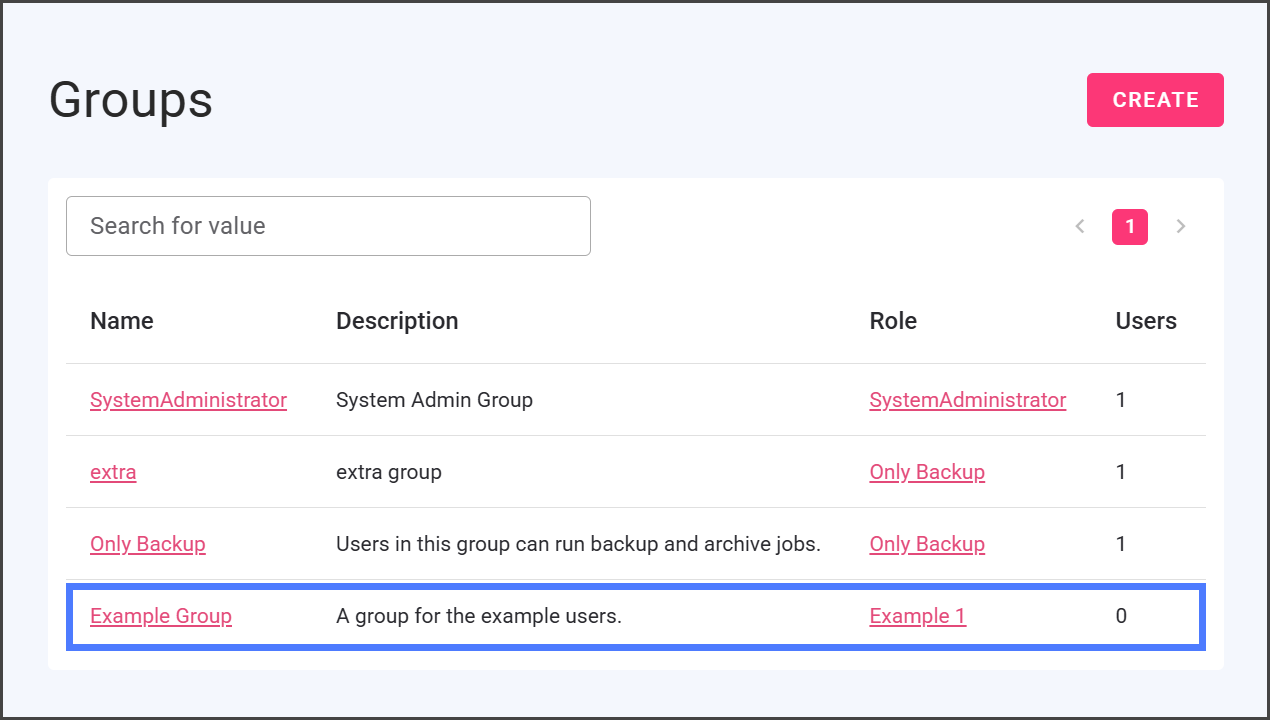Open the 'extra' group link
1270x720 pixels.
(113, 472)
